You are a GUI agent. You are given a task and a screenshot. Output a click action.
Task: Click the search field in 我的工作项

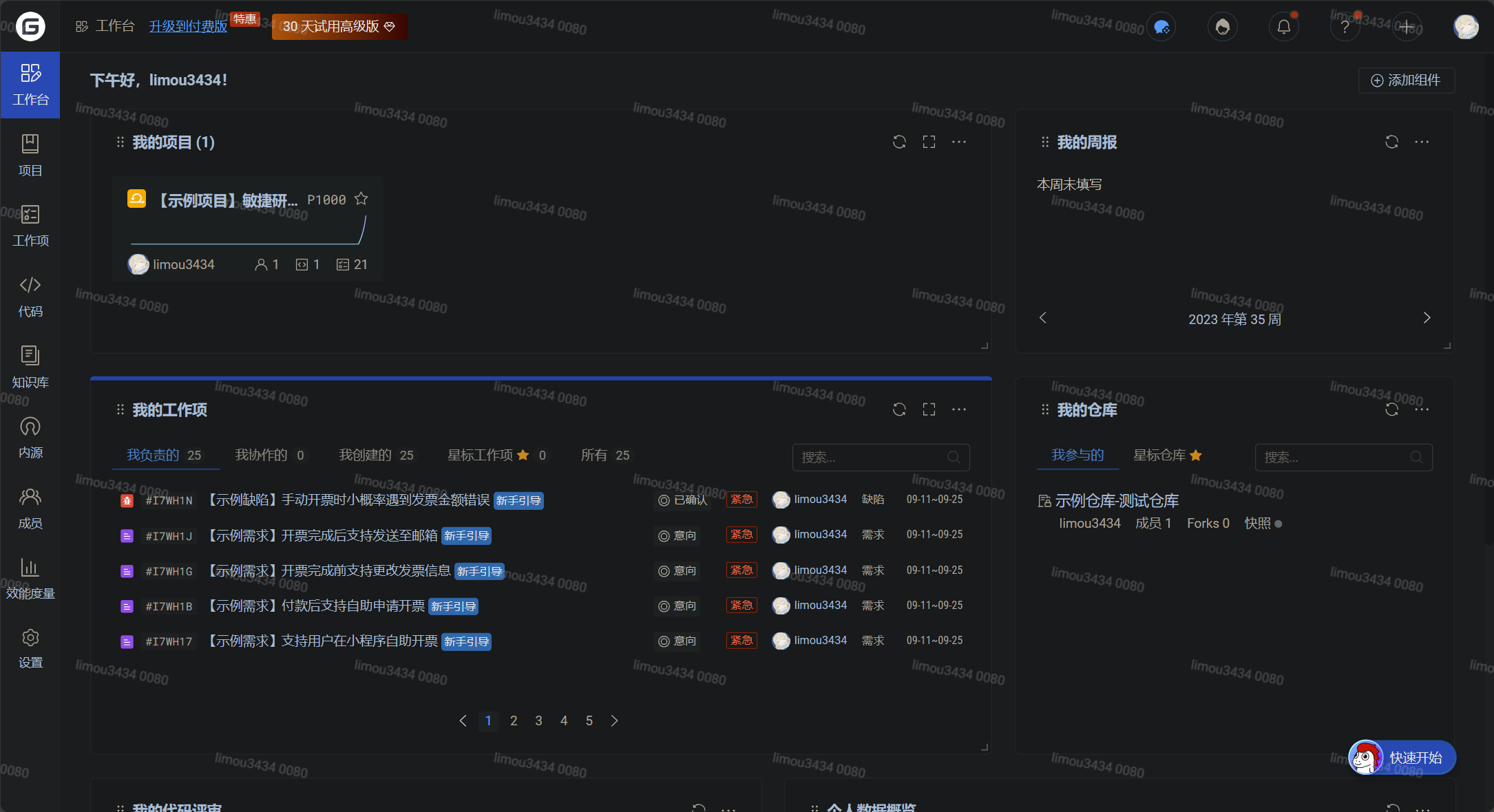pos(881,457)
